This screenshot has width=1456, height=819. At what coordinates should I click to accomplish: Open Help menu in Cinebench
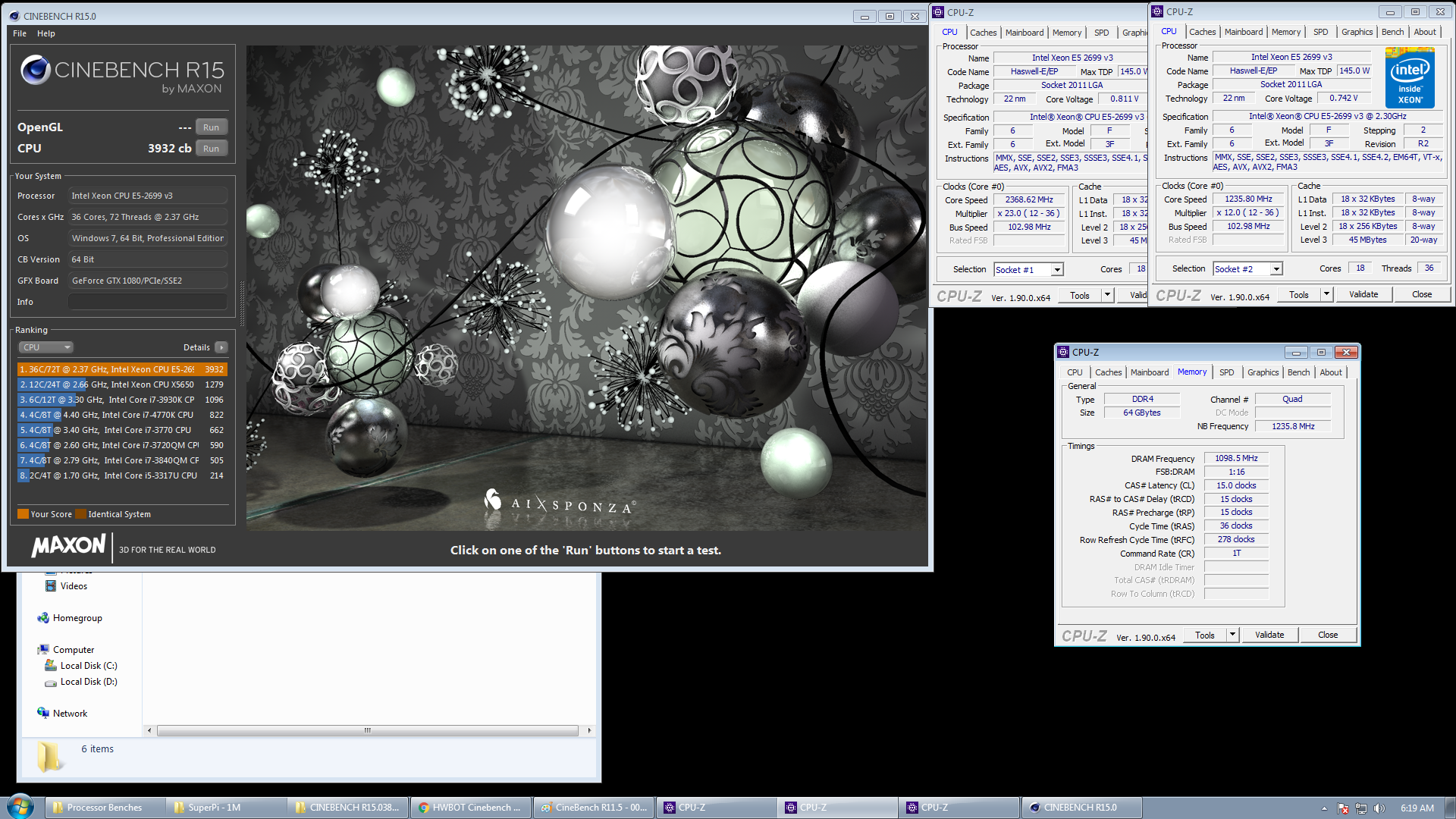46,33
